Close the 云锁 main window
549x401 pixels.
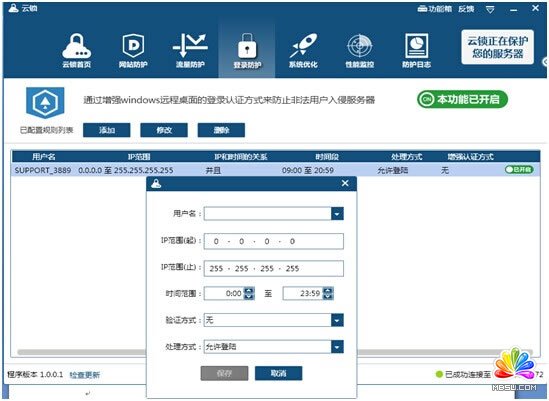(535, 8)
